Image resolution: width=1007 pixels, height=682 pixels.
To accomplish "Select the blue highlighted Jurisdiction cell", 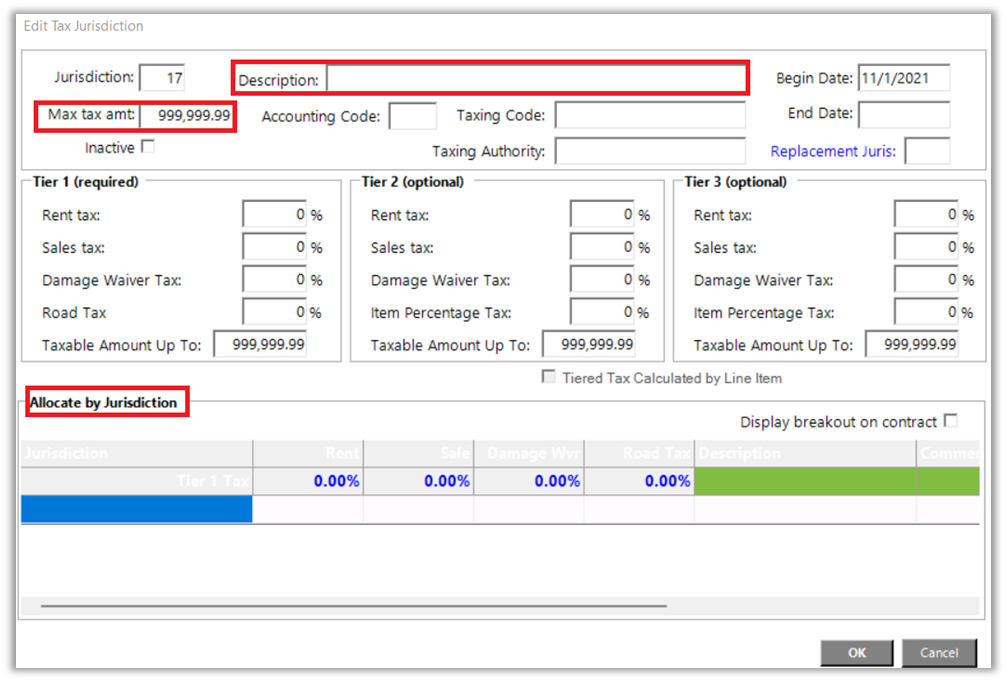I will (x=136, y=509).
